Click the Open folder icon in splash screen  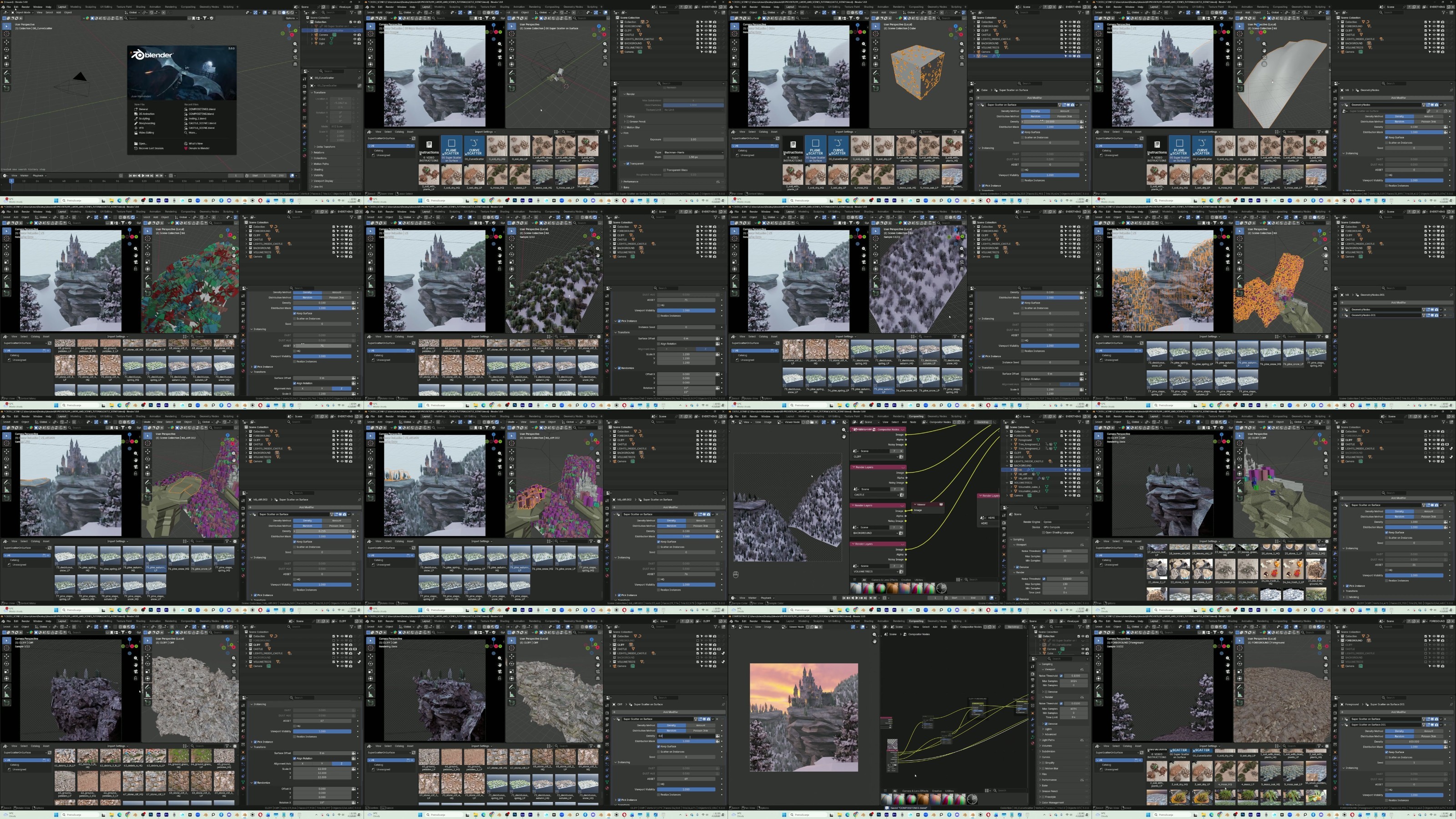(x=136, y=144)
